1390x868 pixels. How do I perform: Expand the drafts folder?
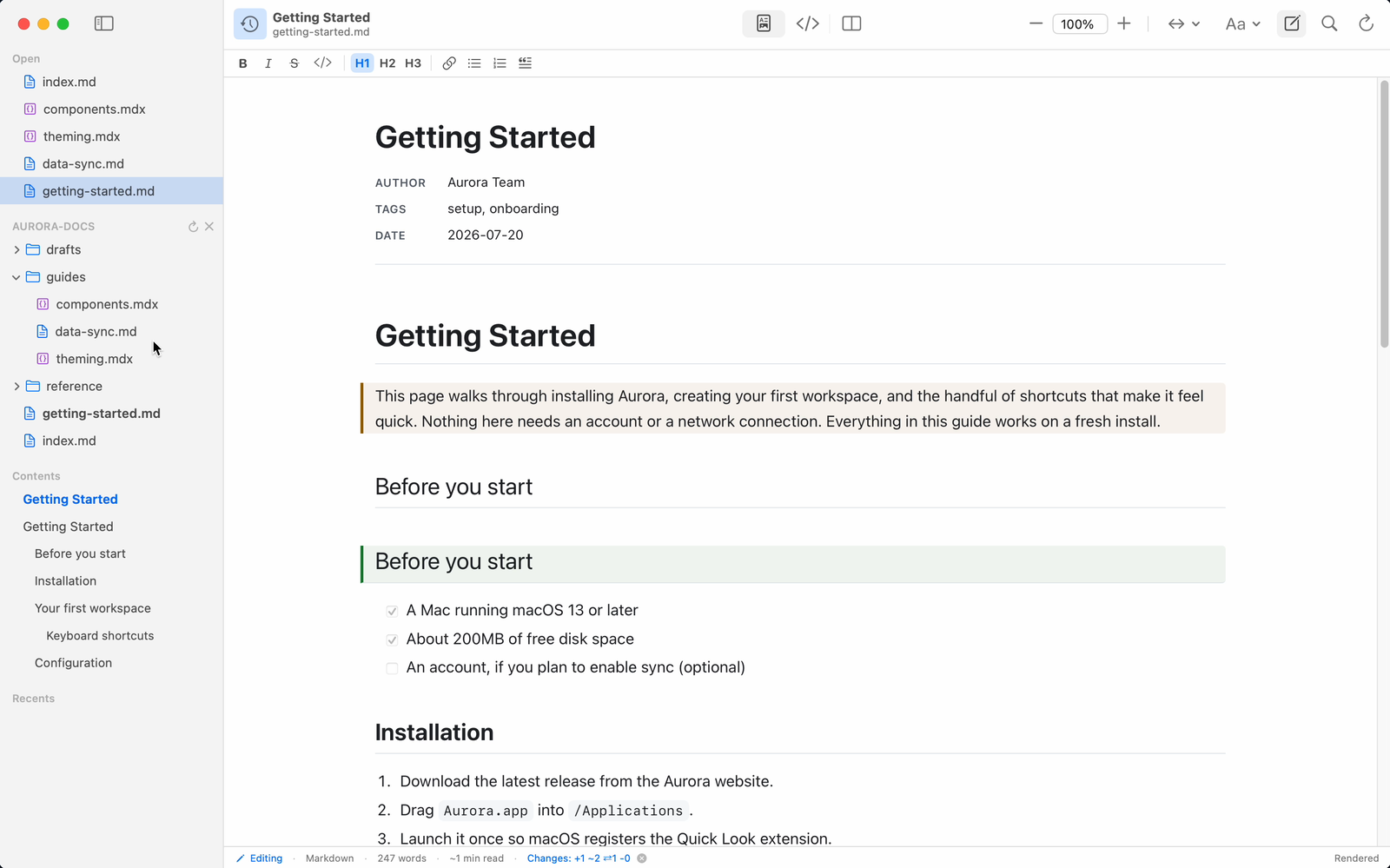pyautogui.click(x=17, y=249)
